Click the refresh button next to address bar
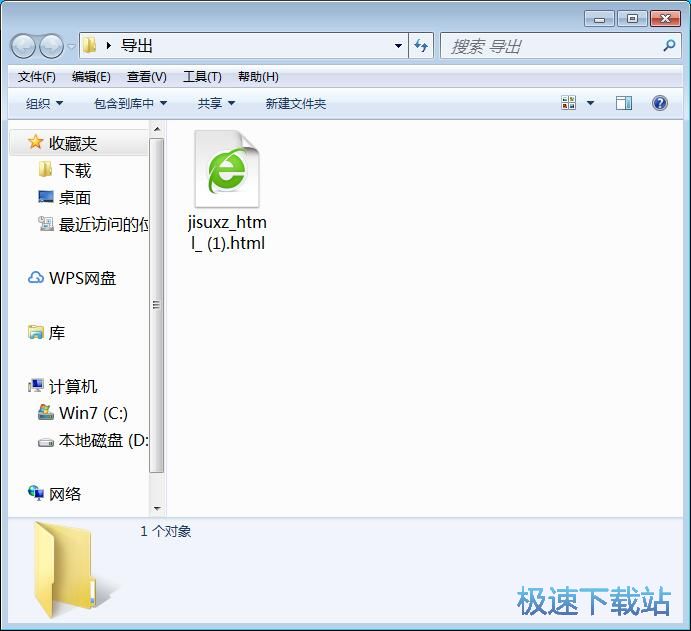This screenshot has height=631, width=691. click(x=421, y=45)
